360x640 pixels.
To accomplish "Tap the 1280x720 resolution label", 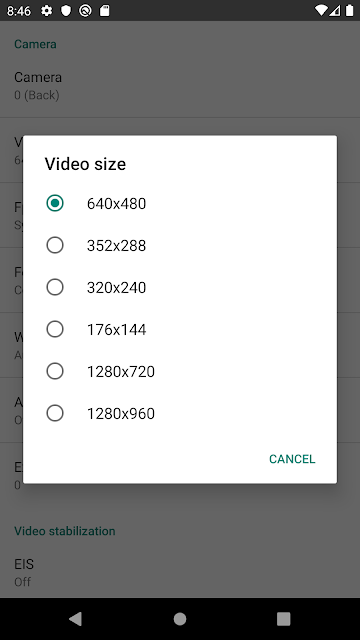I will tap(121, 371).
